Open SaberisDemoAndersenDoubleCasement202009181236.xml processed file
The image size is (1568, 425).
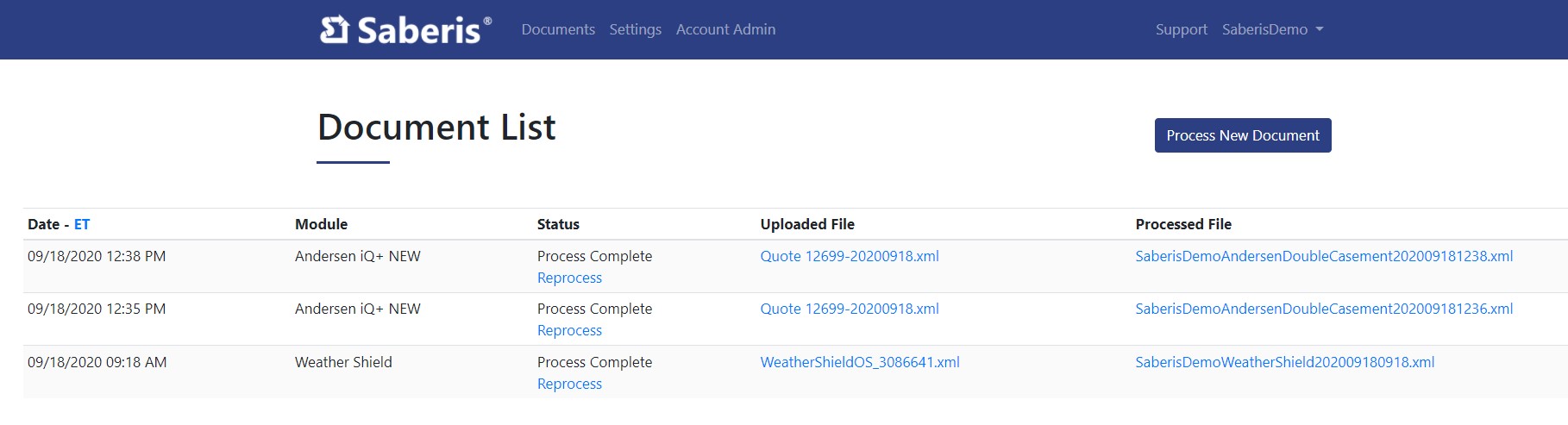click(x=1324, y=309)
